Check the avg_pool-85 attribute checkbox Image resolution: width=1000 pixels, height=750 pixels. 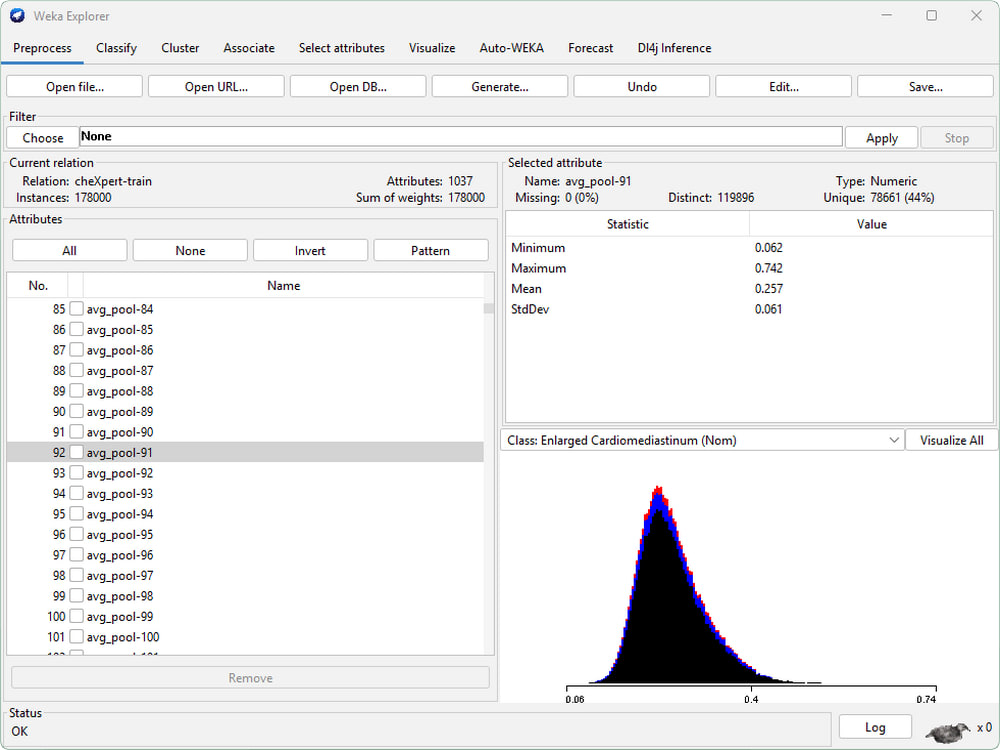click(77, 329)
